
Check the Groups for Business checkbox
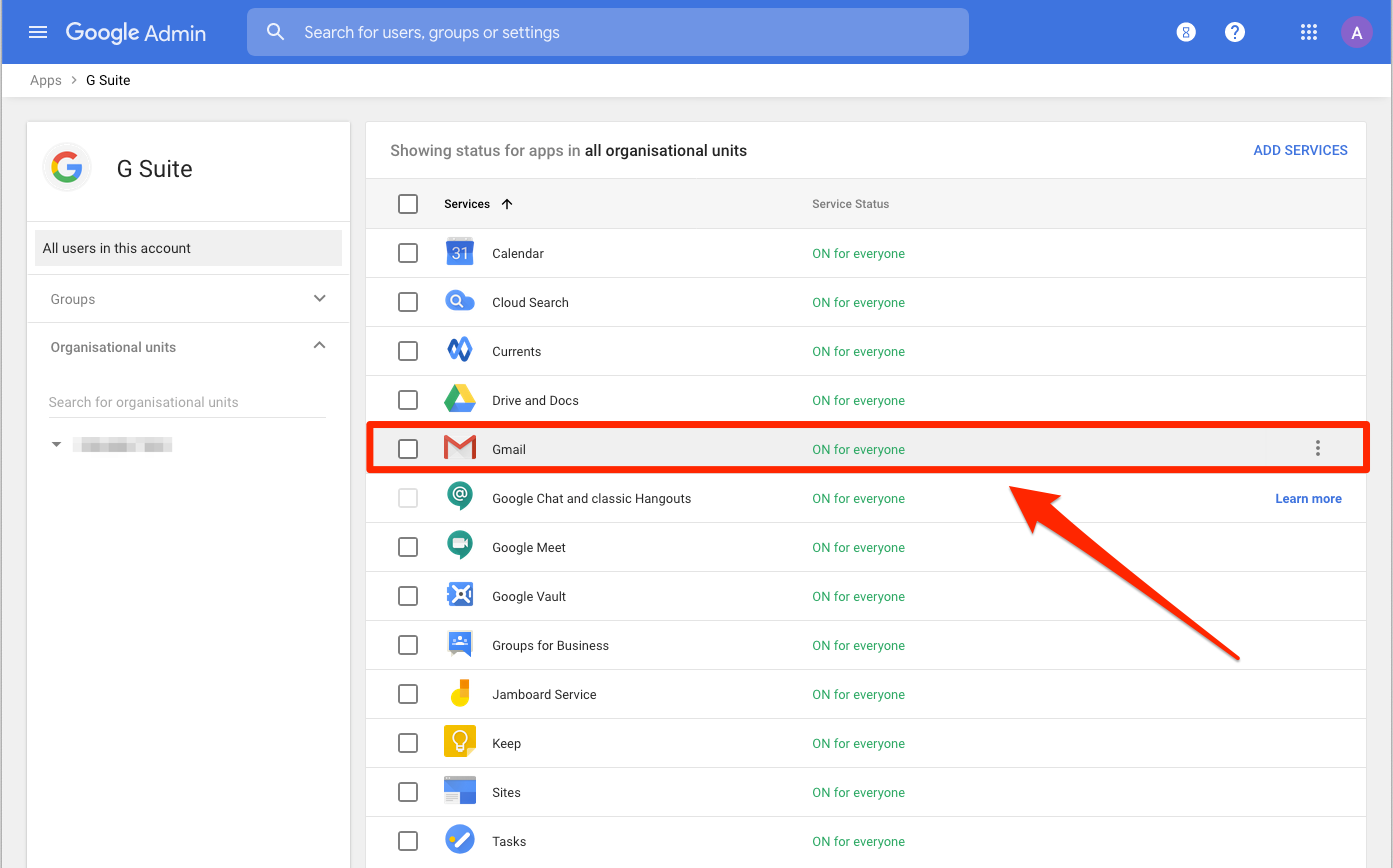(408, 645)
